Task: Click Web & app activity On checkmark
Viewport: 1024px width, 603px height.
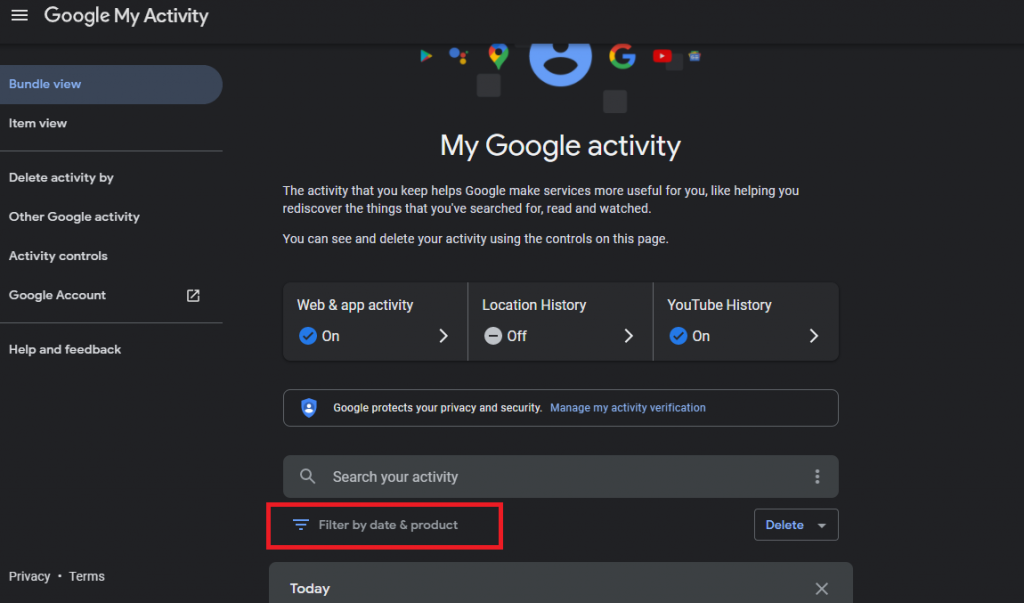Action: [308, 336]
